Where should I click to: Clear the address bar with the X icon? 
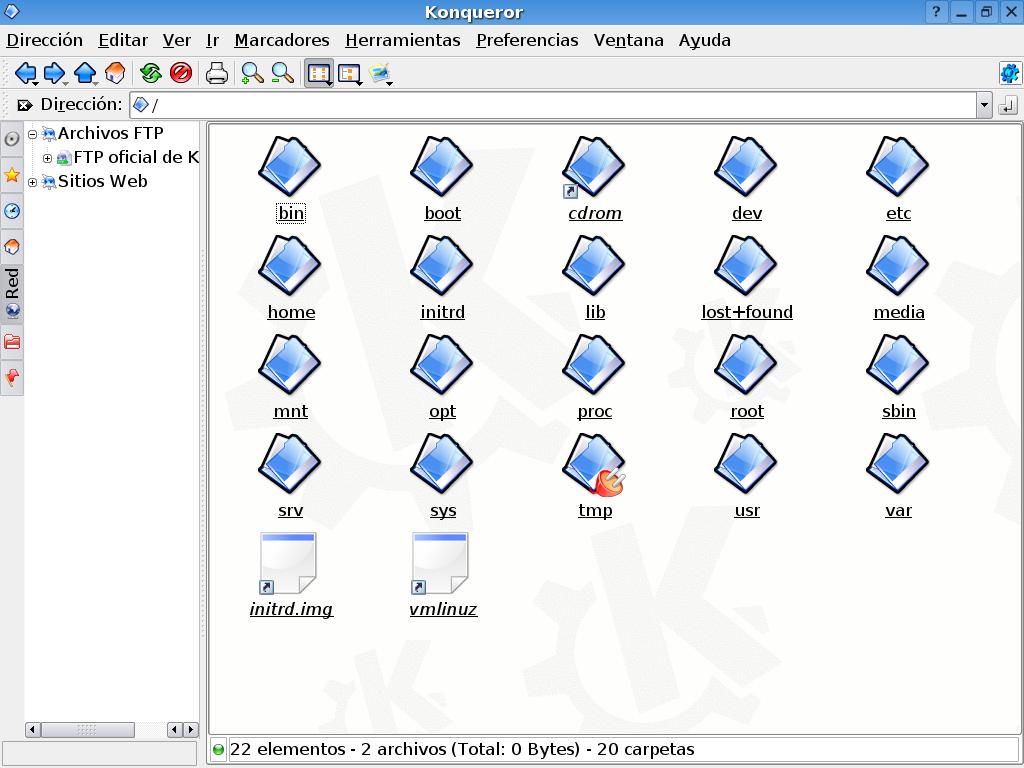coord(25,105)
